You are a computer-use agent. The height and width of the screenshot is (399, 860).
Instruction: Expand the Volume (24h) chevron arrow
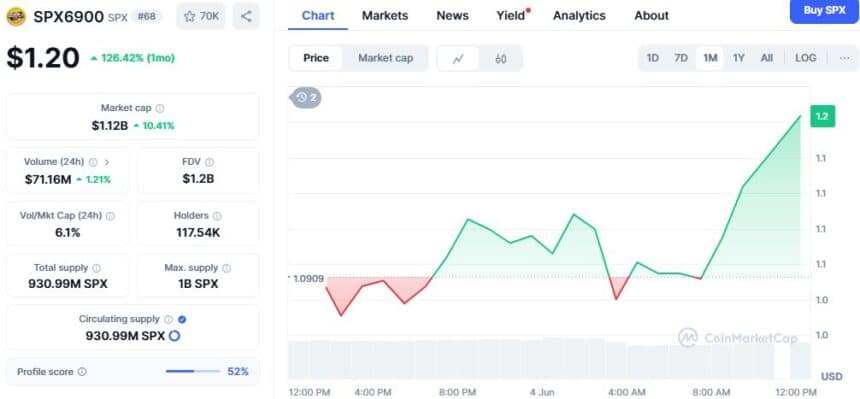[107, 162]
